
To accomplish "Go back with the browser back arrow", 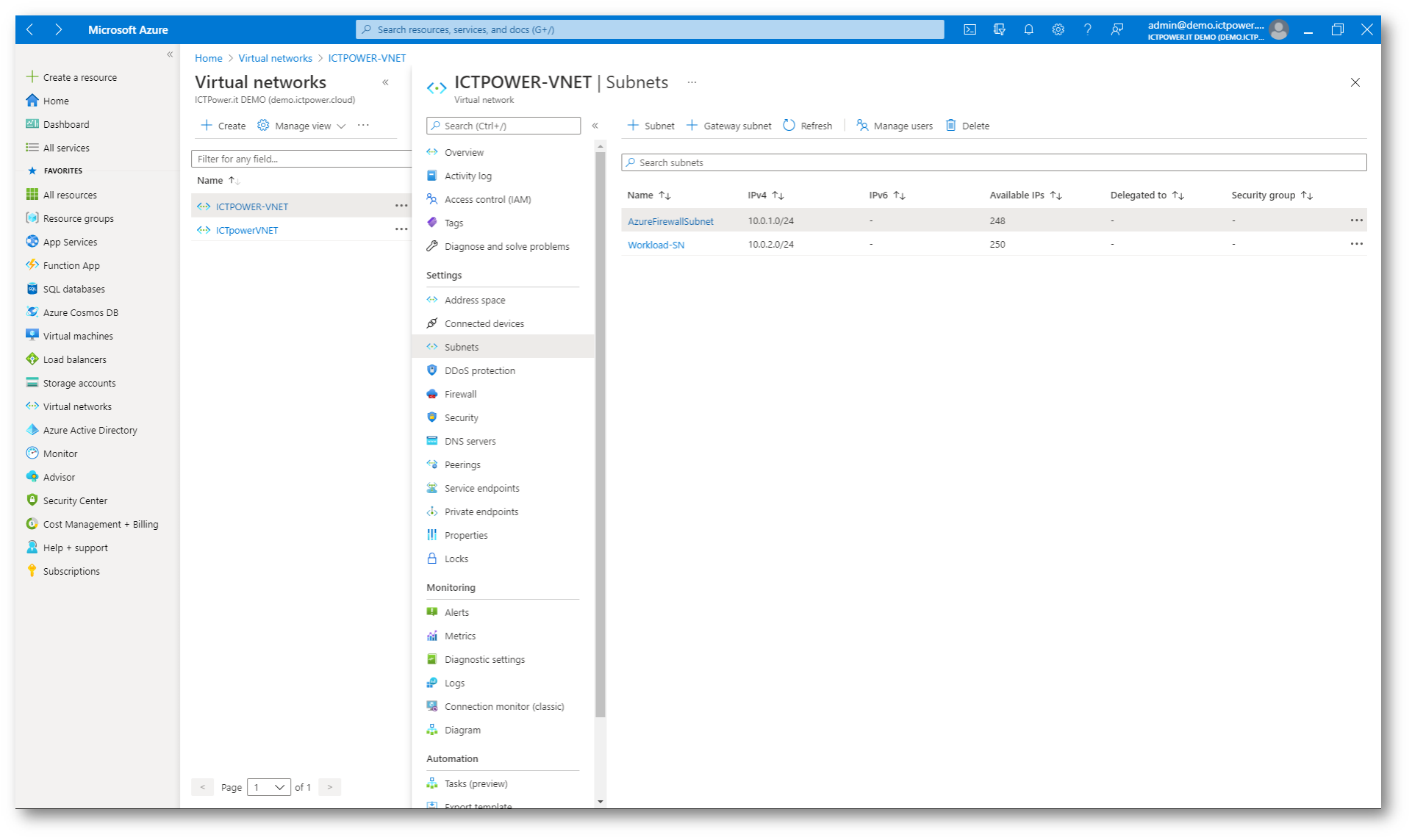I will pyautogui.click(x=30, y=29).
